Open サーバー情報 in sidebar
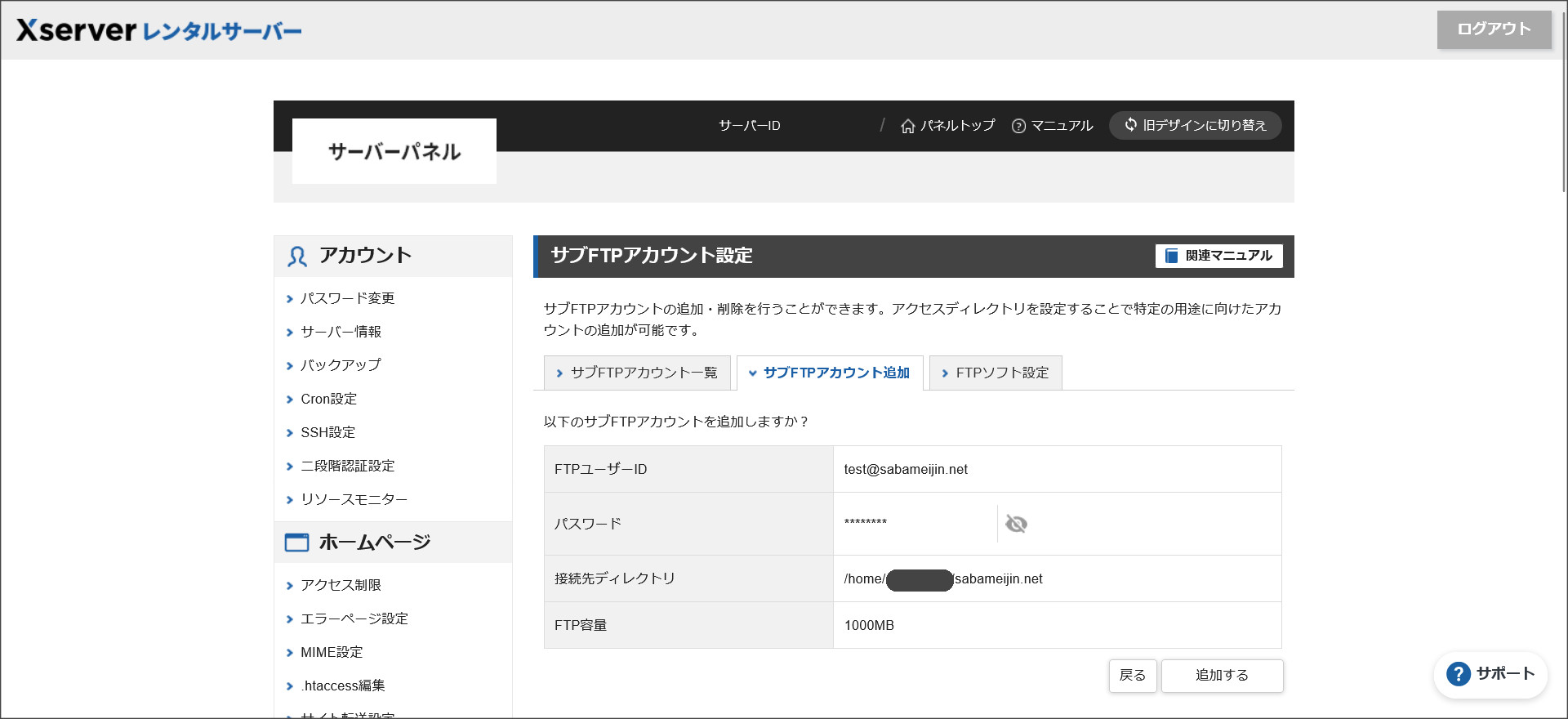Screen dimensions: 1568x719 click(341, 332)
